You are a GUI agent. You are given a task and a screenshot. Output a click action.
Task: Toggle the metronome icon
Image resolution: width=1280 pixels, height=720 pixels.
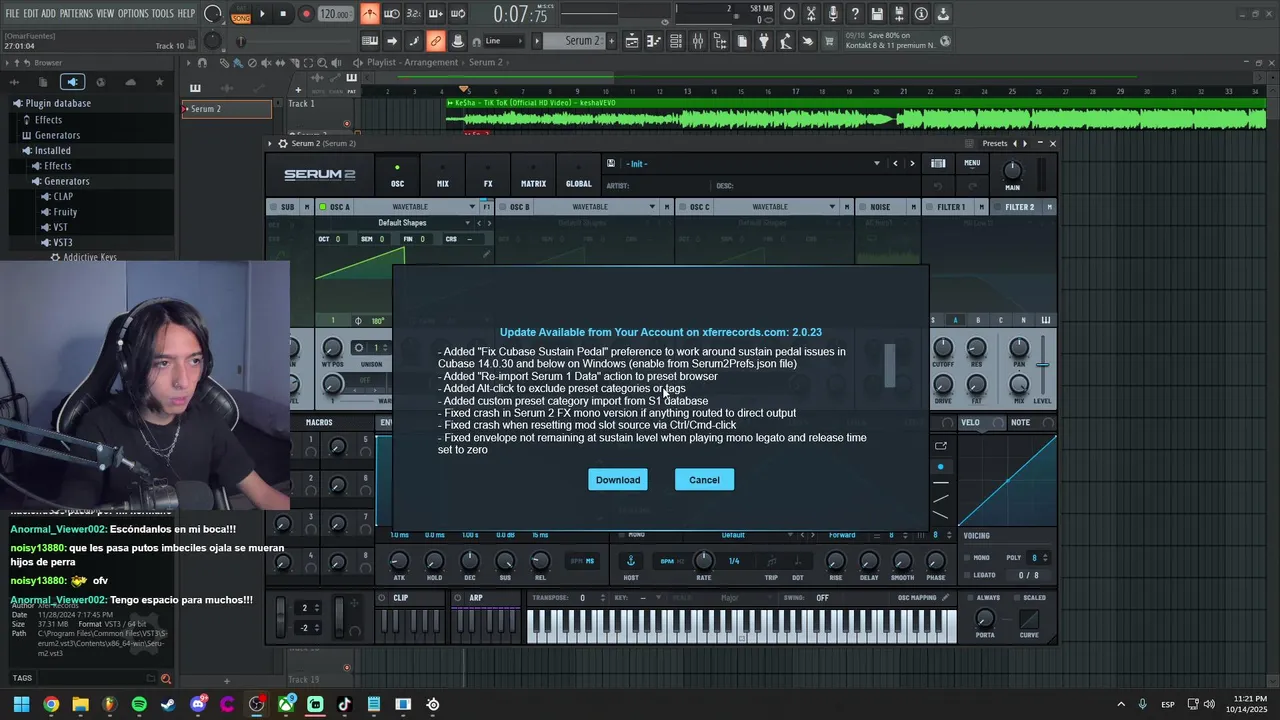point(370,14)
